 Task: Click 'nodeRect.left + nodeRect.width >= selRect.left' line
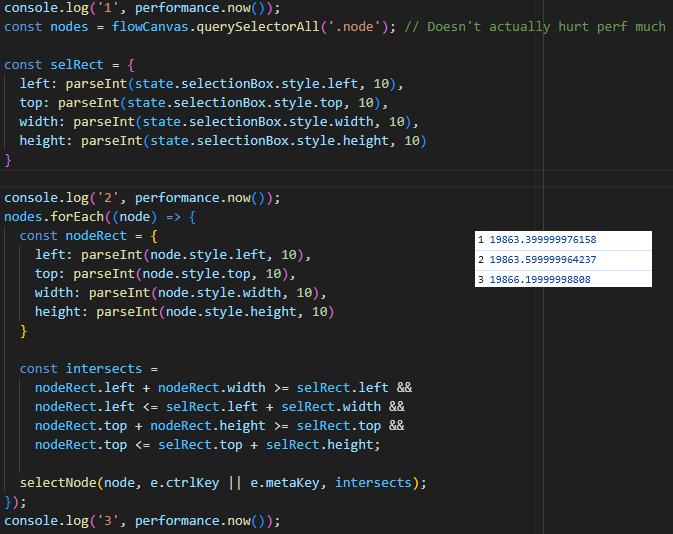click(223, 388)
